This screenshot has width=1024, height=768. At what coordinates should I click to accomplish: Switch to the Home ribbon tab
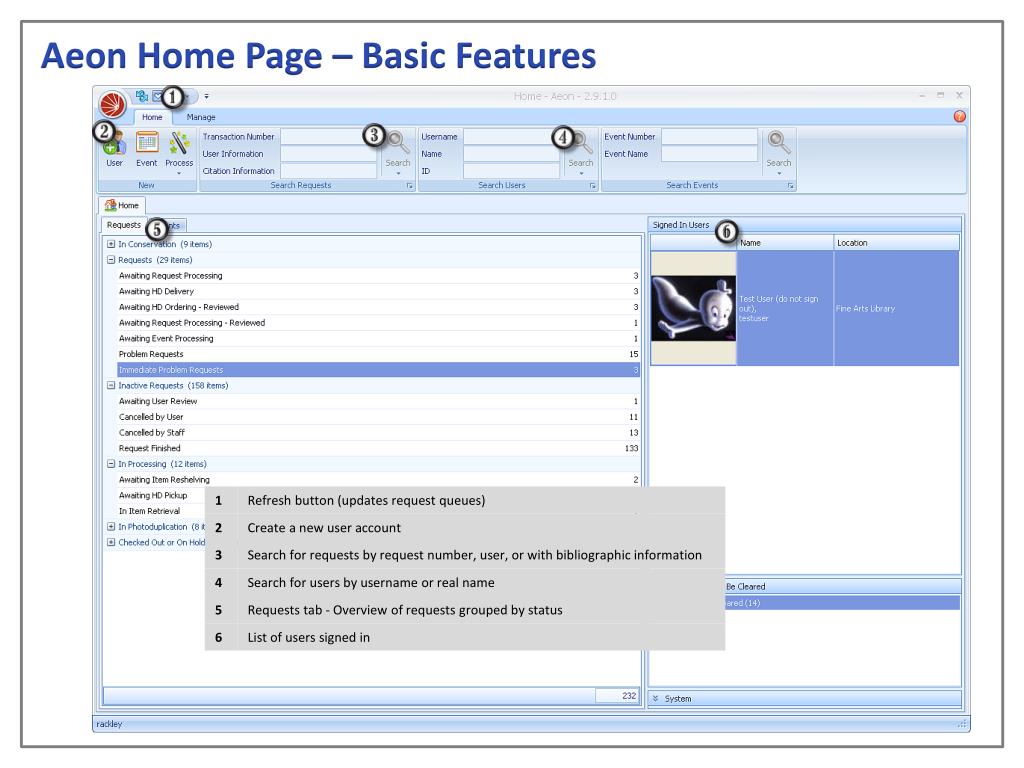pos(152,117)
